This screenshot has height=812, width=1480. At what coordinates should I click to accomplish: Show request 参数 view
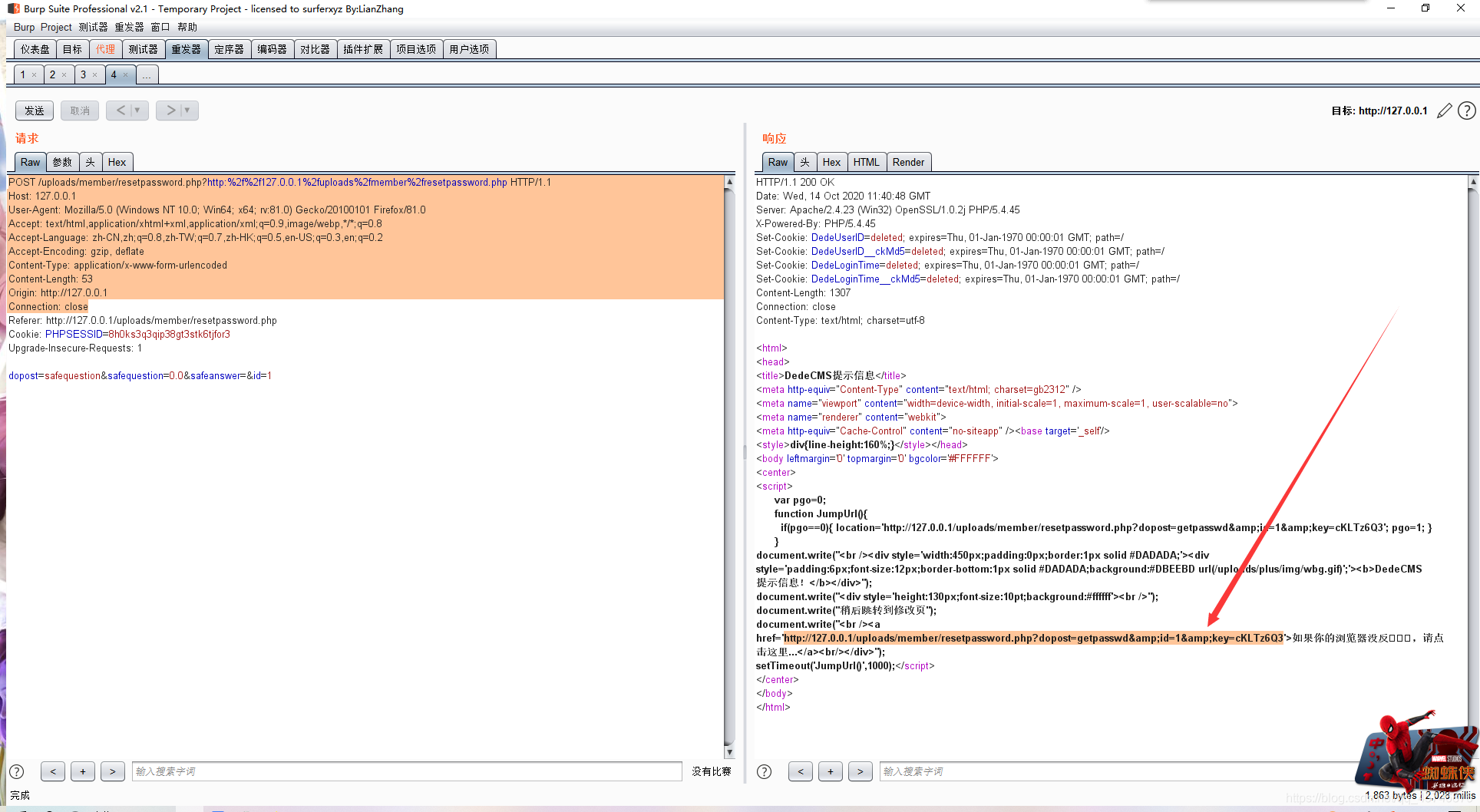62,162
